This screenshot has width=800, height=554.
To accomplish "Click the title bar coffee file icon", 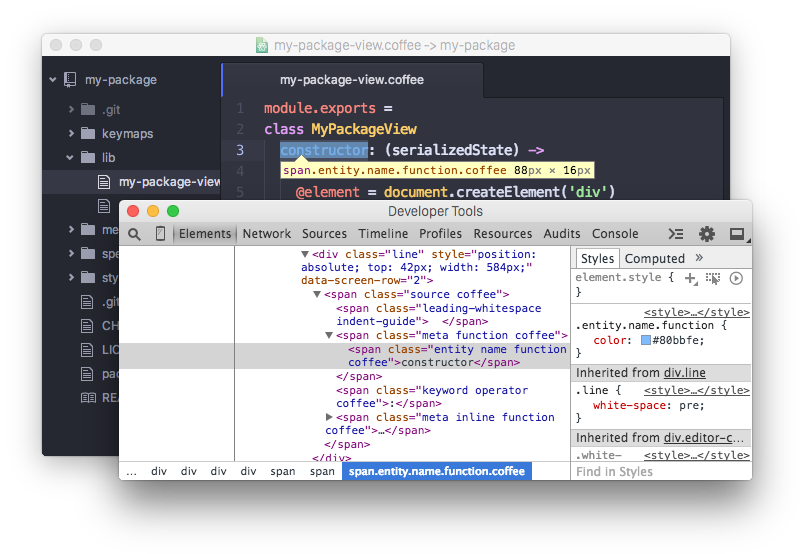I will coord(262,45).
